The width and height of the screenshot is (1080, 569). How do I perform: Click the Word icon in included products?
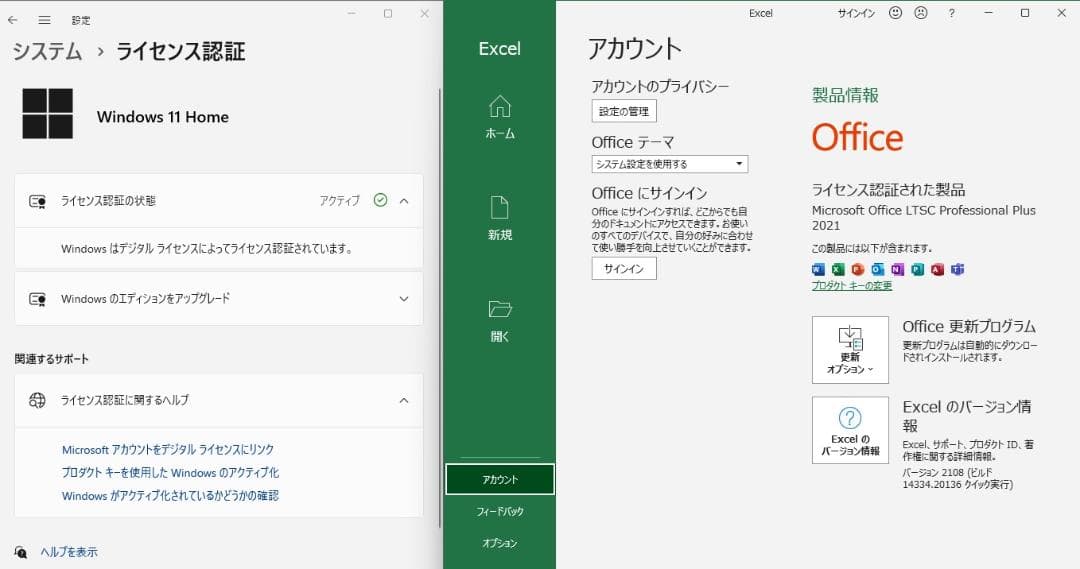coord(818,269)
